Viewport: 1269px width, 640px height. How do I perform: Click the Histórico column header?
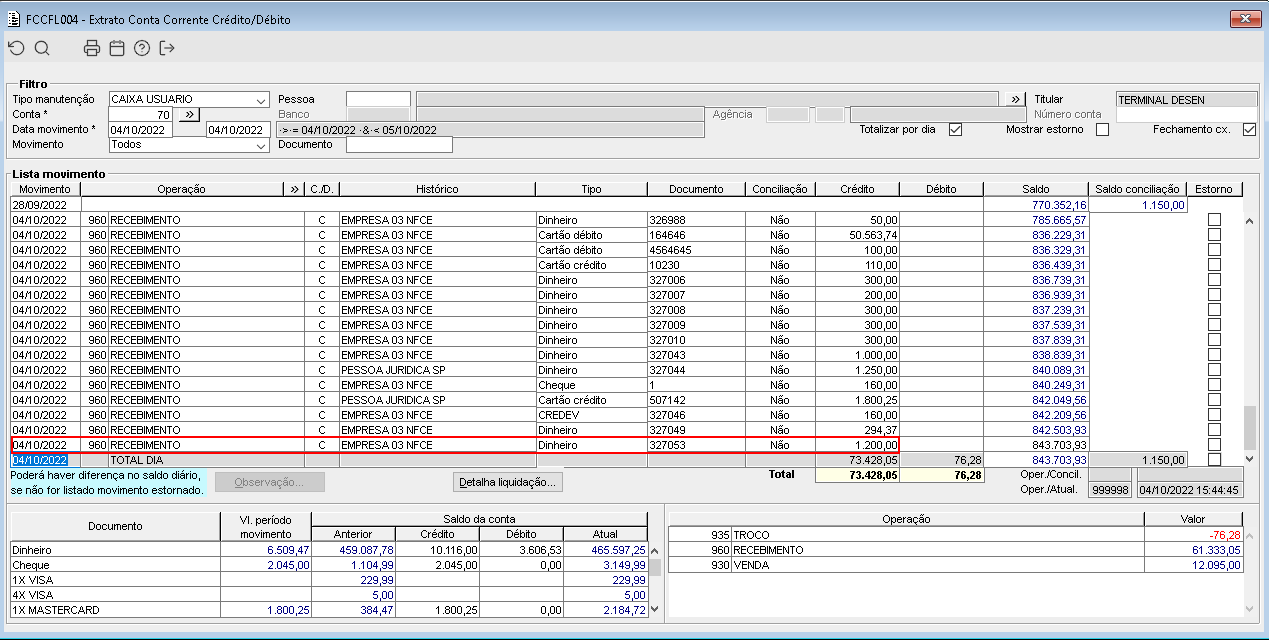(x=437, y=189)
